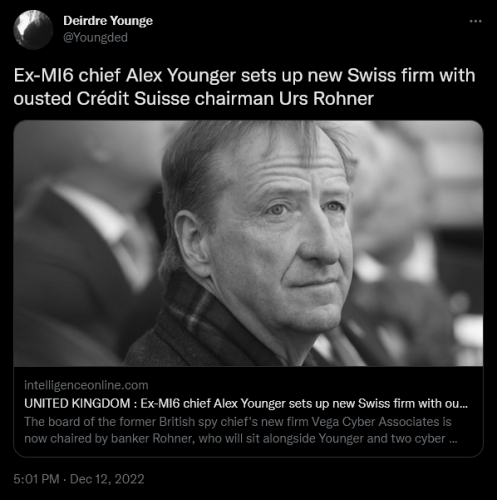The width and height of the screenshot is (497, 500).
Task: Open the tweet's more options ellipsis menu
Action: [x=475, y=21]
